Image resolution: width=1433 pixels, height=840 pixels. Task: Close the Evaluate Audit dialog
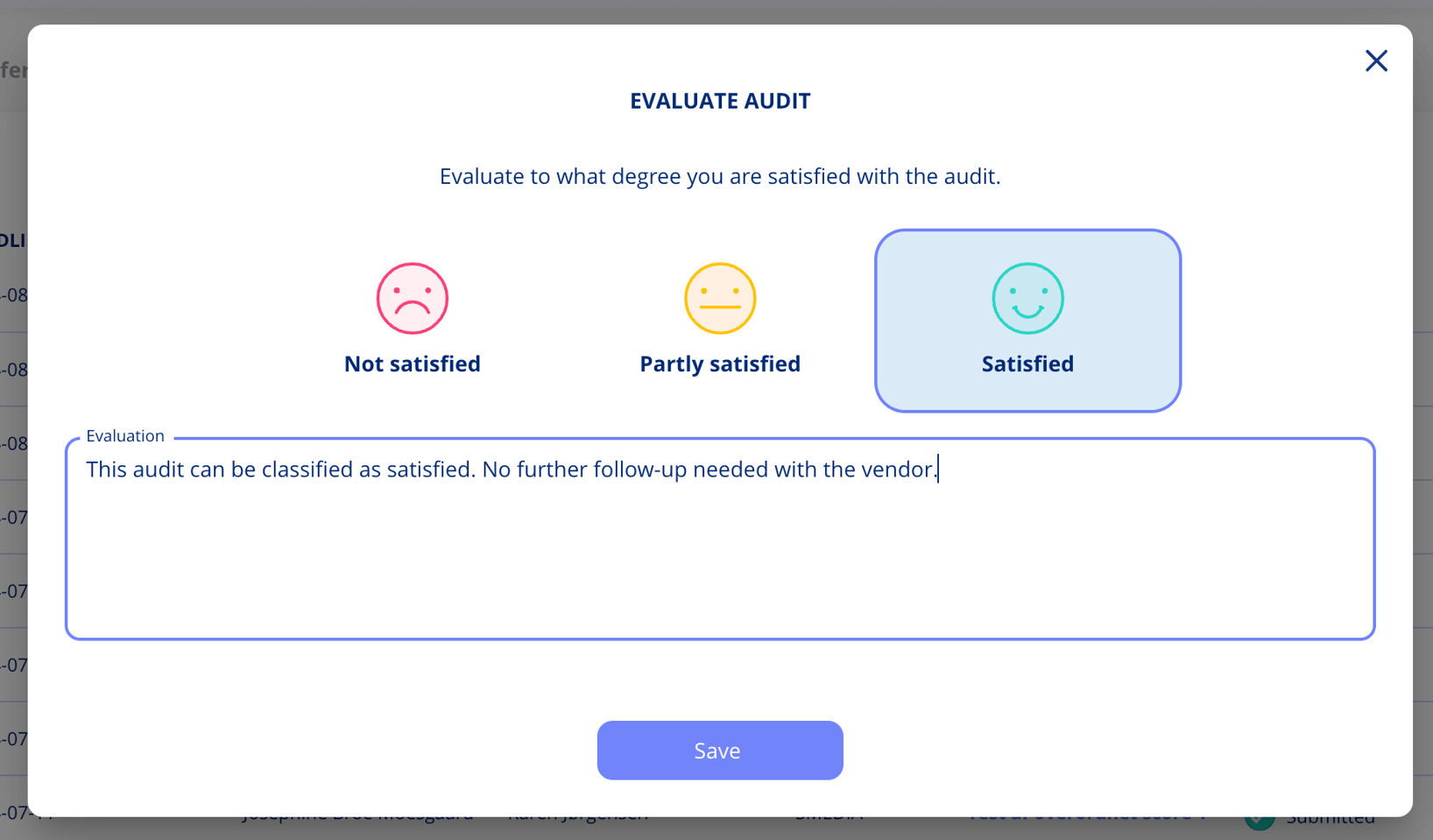pos(1376,60)
